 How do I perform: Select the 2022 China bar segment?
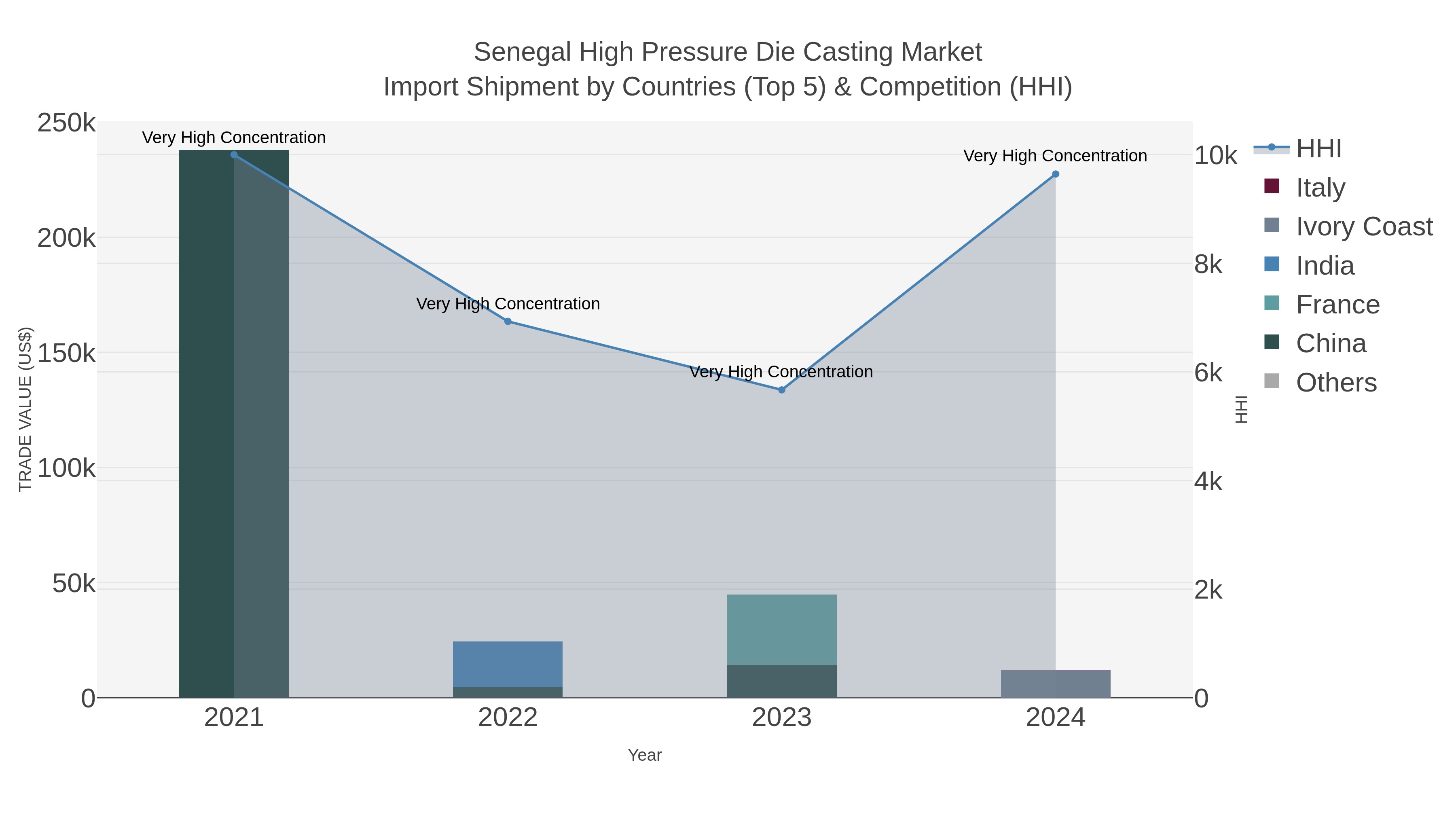pyautogui.click(x=508, y=692)
